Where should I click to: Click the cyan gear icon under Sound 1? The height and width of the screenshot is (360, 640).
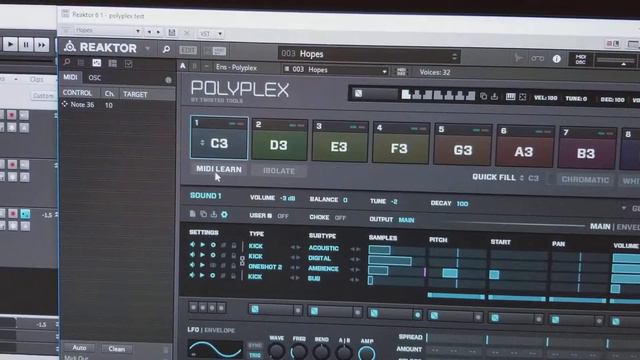pos(224,214)
